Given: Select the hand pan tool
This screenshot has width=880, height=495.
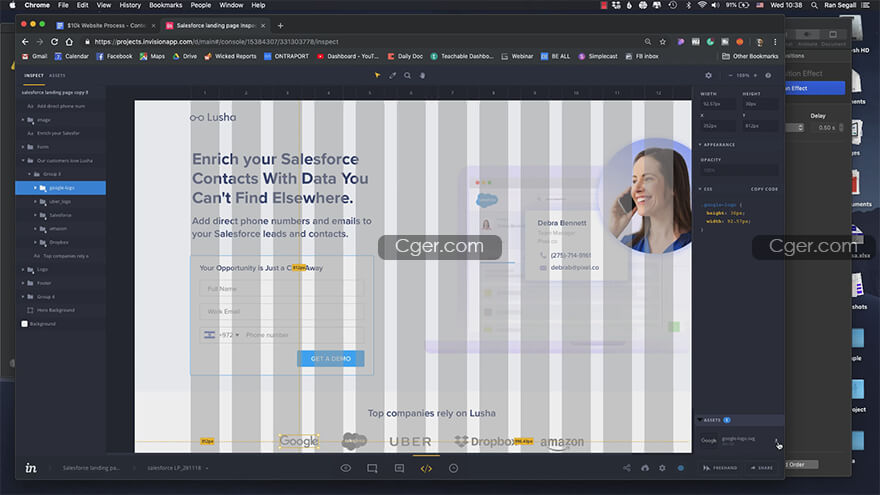Looking at the screenshot, I should click(x=422, y=75).
